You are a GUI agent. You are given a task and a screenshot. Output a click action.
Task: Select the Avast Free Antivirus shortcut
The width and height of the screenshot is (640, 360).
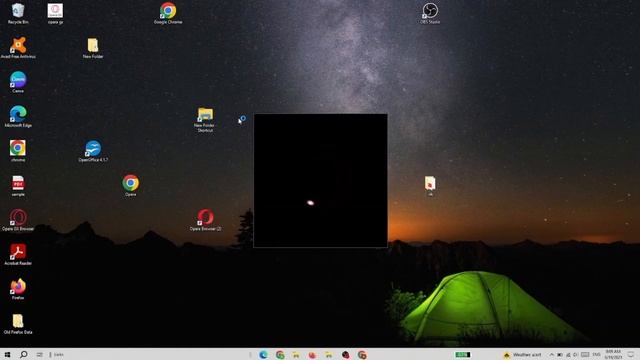pos(18,48)
